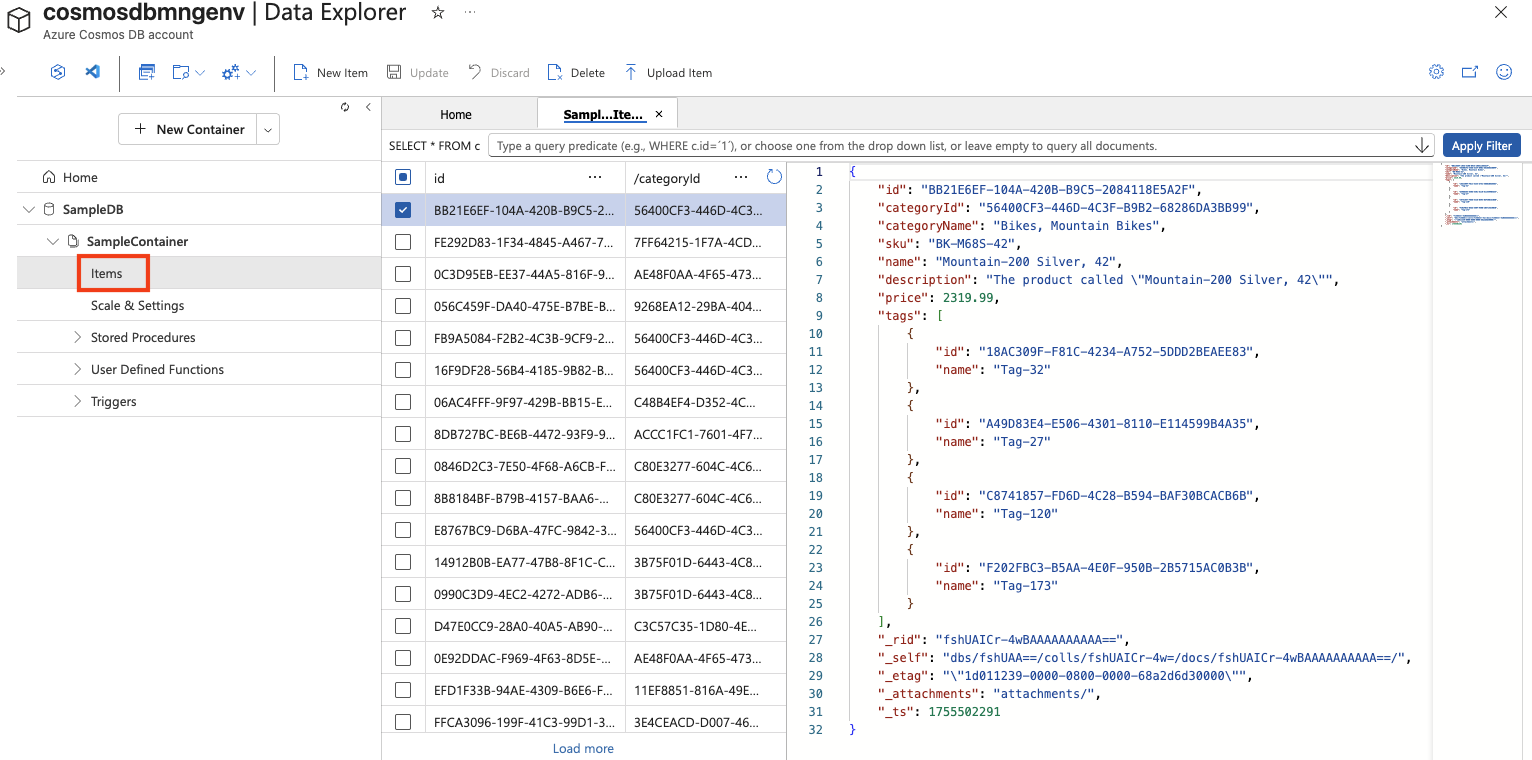Toggle the select-all checkbox in the id column header
Image resolution: width=1532 pixels, height=760 pixels.
pyautogui.click(x=404, y=176)
